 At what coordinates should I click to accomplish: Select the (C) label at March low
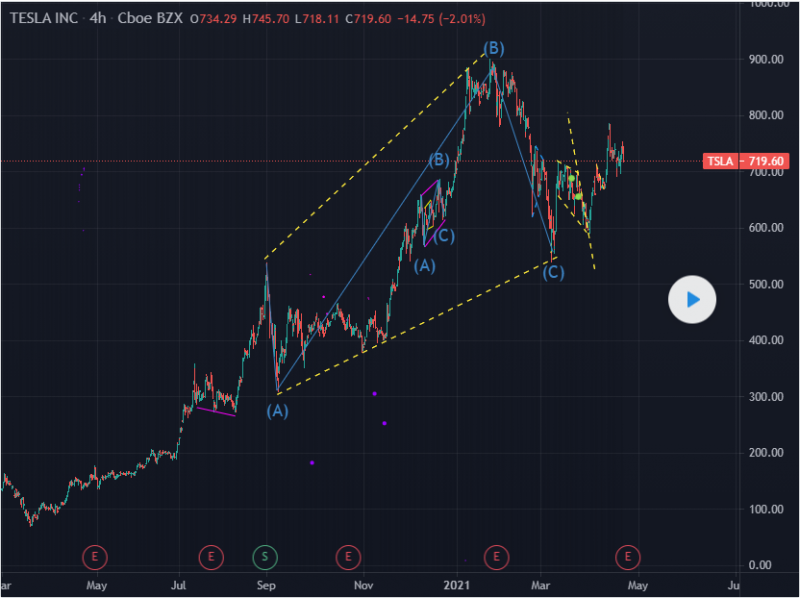coord(554,272)
